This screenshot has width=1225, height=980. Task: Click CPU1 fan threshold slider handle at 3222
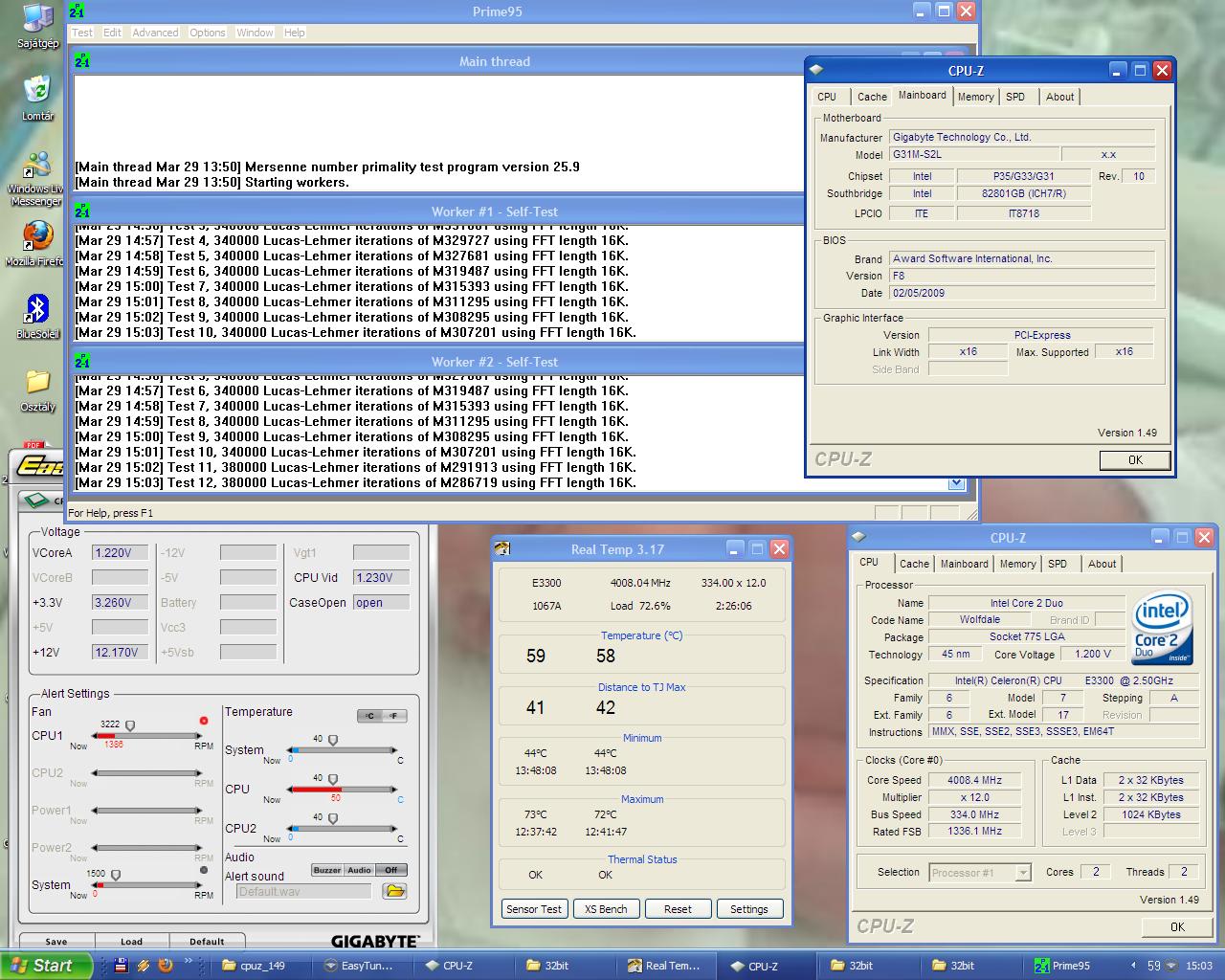click(130, 726)
